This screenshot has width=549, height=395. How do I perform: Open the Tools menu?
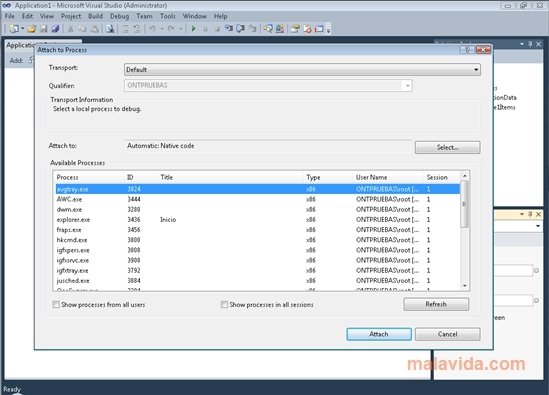pos(168,16)
